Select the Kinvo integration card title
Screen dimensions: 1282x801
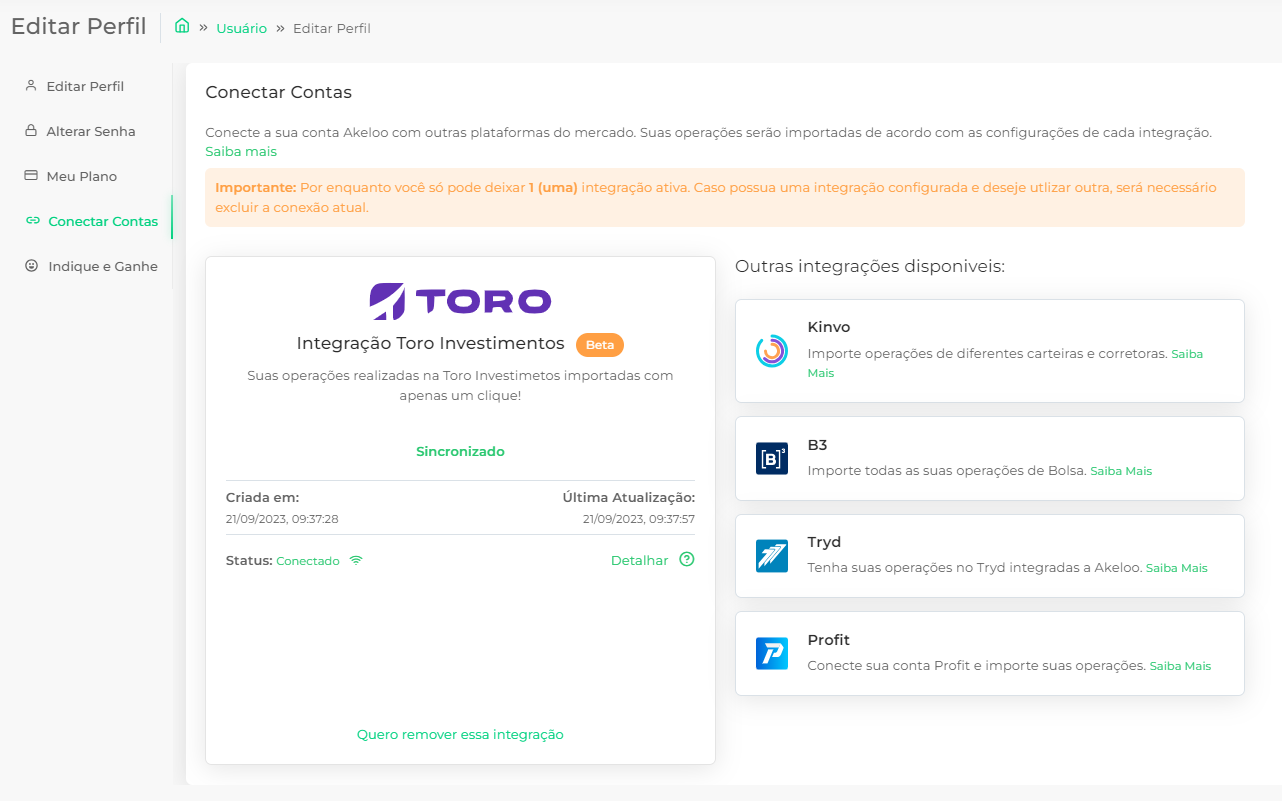pos(829,327)
